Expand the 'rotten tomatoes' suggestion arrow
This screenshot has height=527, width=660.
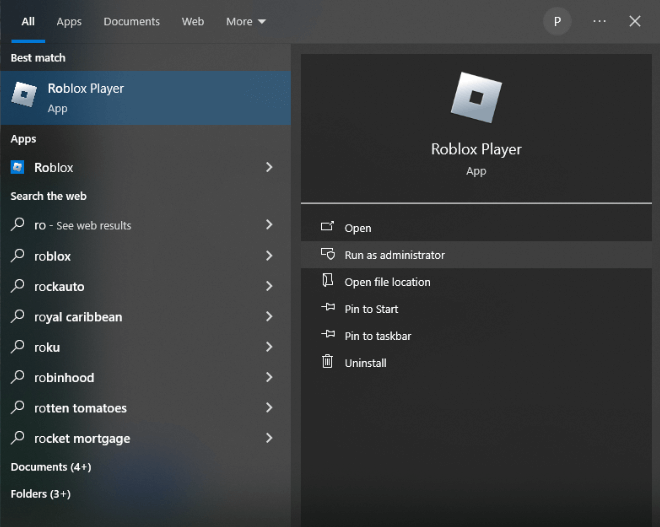(x=269, y=407)
